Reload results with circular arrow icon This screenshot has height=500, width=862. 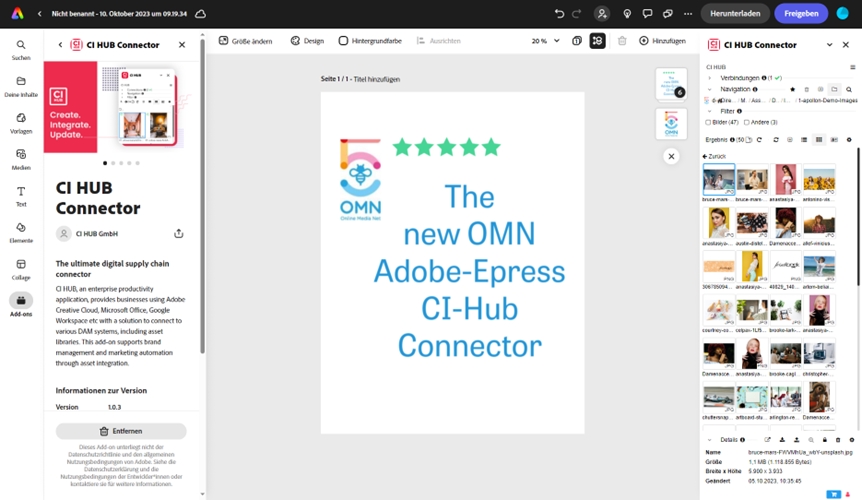(x=759, y=140)
